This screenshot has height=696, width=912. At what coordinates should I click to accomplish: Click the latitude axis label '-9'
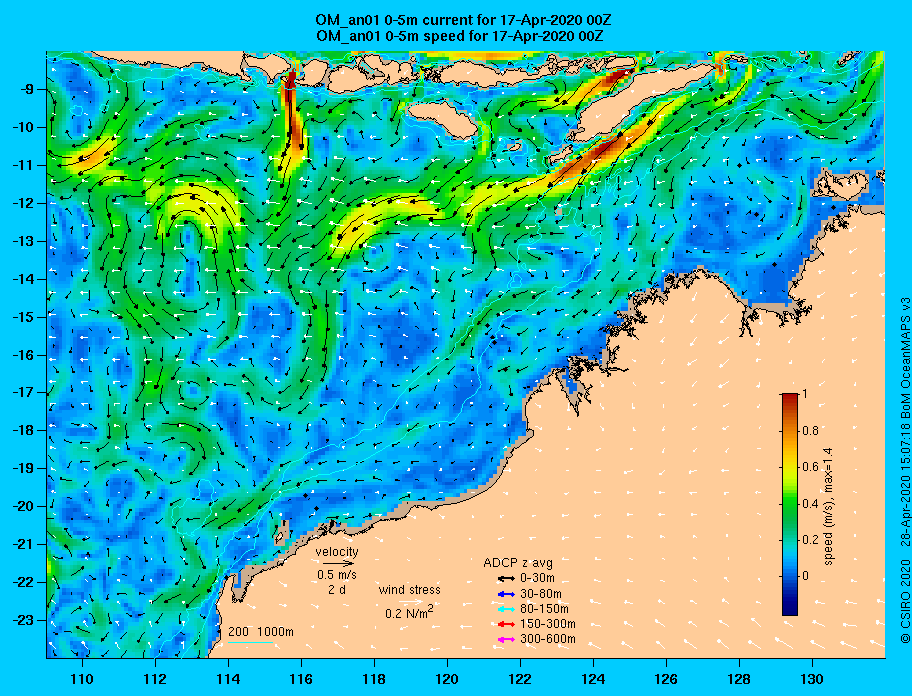tap(27, 90)
